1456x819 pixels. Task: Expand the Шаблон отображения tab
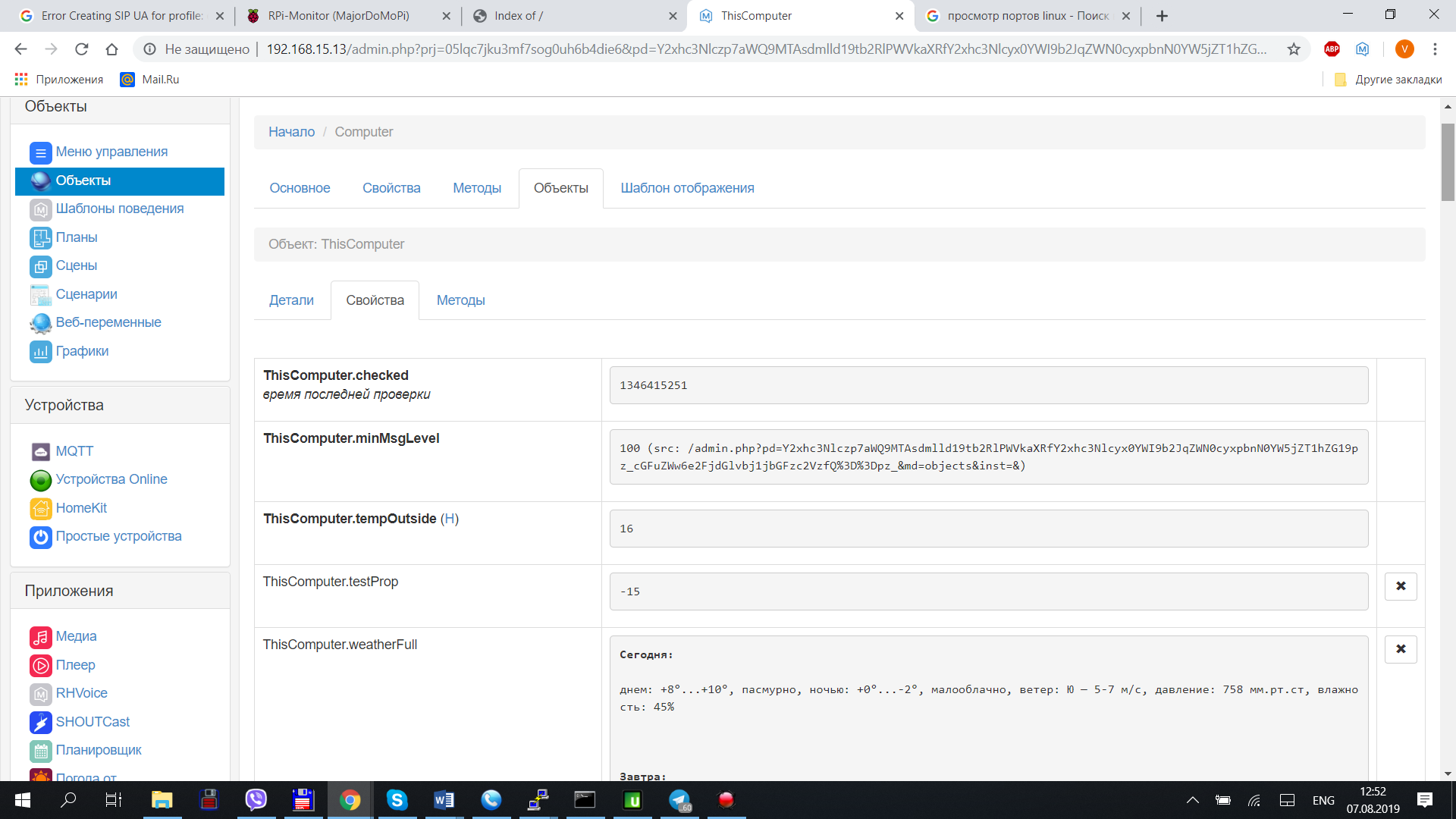coord(686,187)
